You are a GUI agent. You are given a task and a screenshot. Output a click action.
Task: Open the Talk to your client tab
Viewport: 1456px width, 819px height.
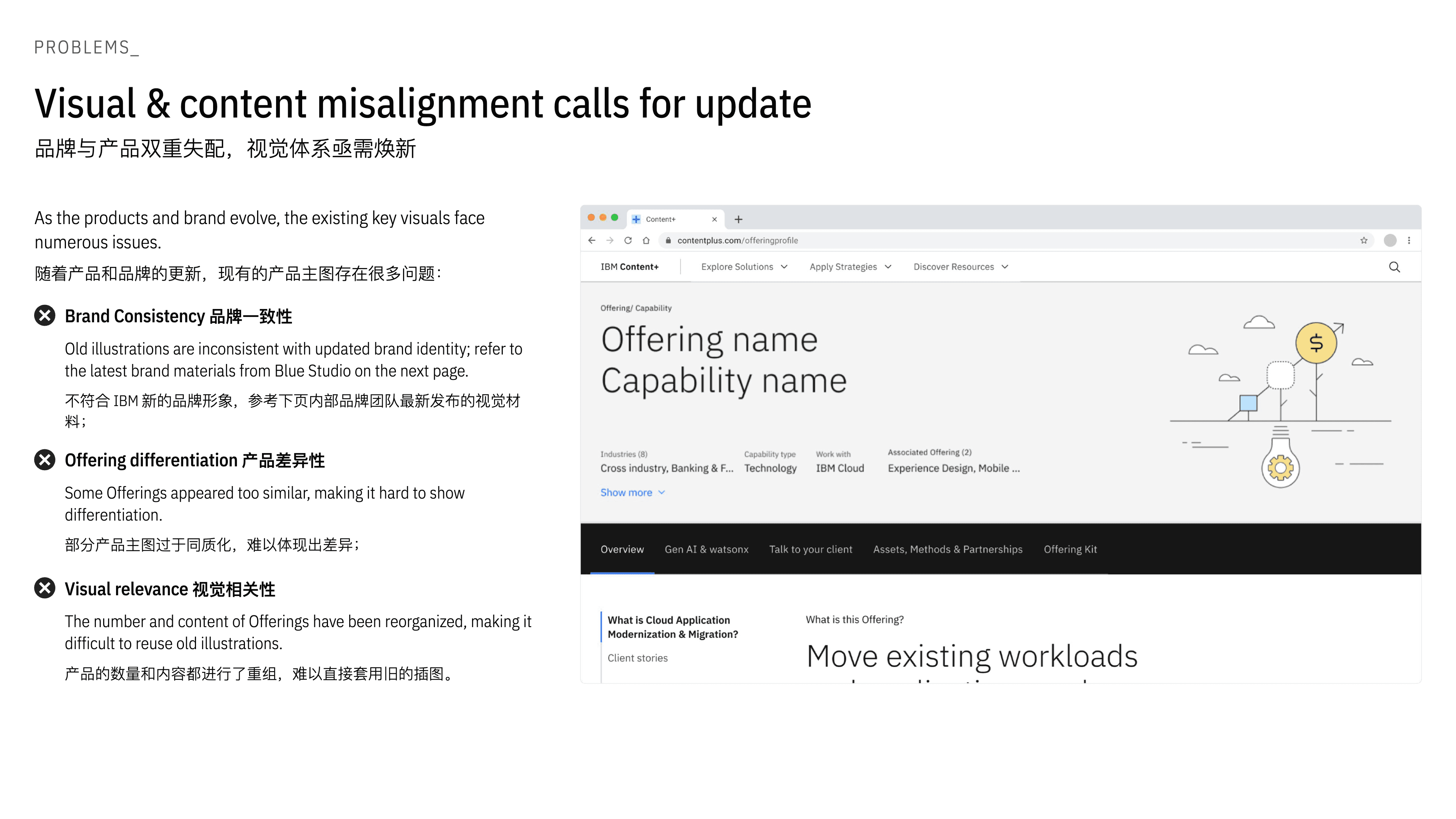tap(811, 549)
